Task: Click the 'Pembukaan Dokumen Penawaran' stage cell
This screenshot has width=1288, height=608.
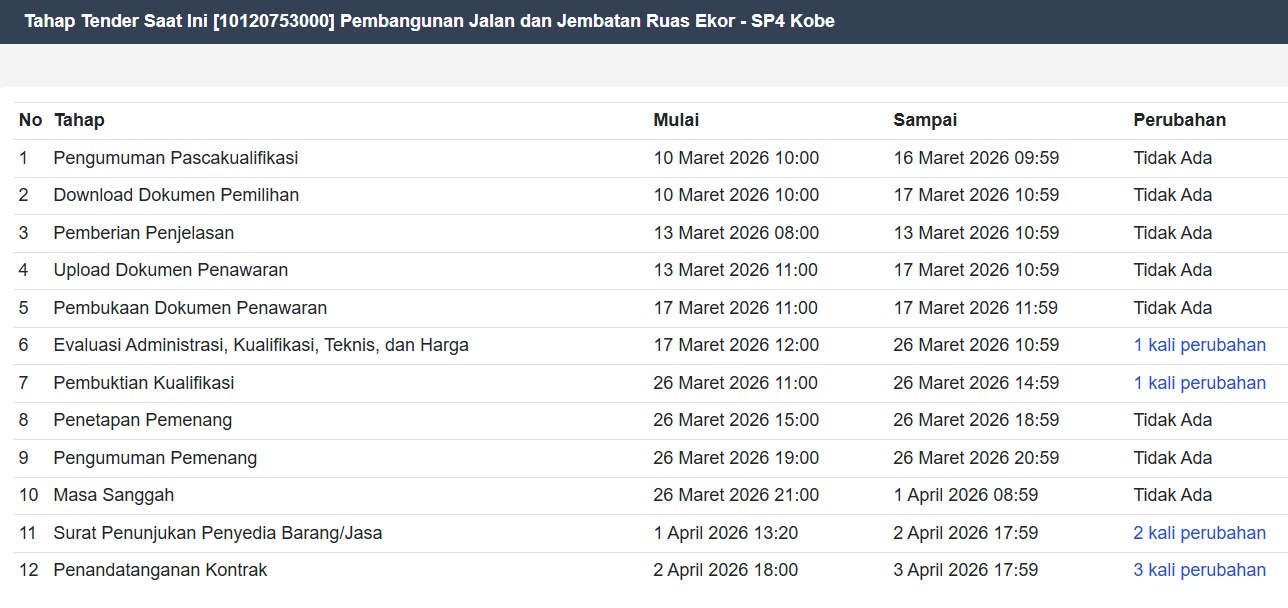Action: (x=190, y=308)
